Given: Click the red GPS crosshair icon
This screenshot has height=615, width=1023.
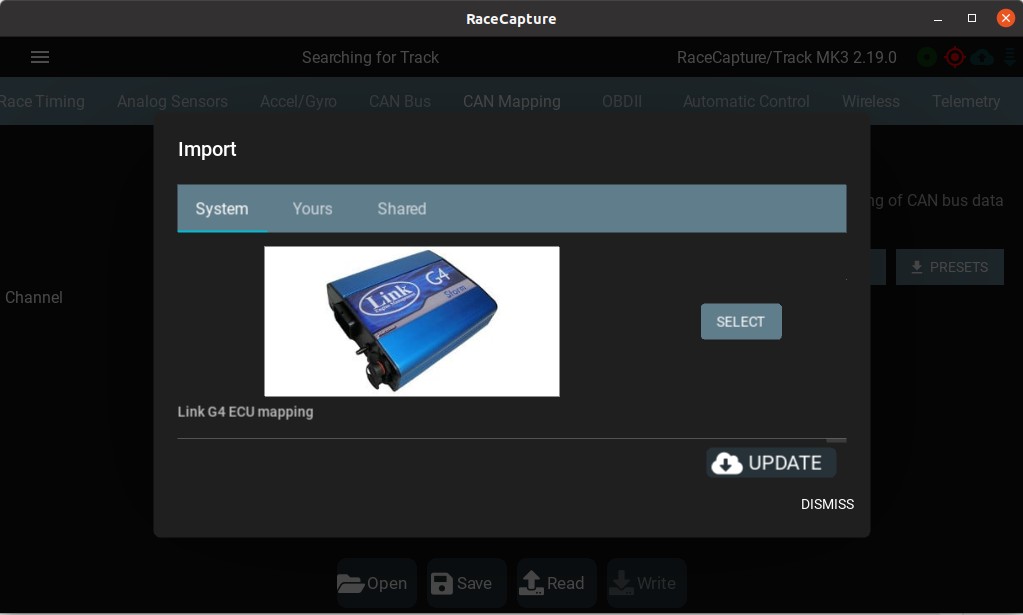Looking at the screenshot, I should [x=954, y=57].
